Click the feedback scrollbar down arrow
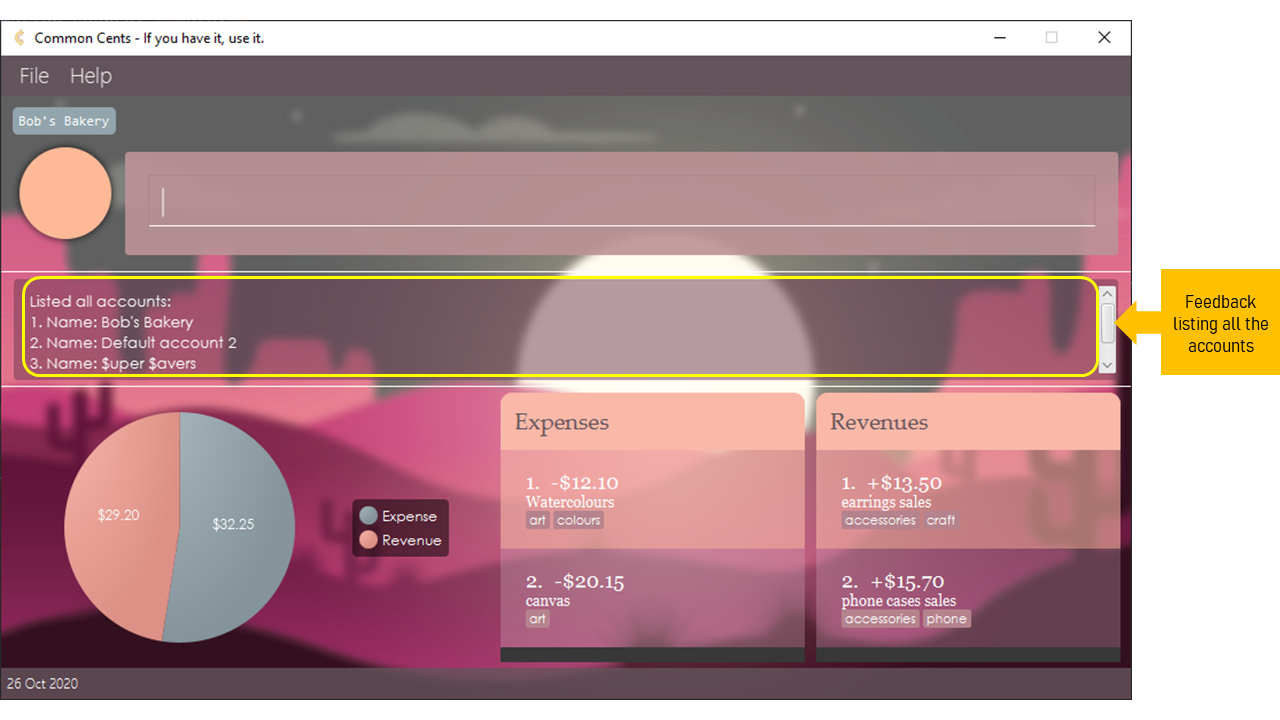Image resolution: width=1280 pixels, height=720 pixels. click(x=1107, y=366)
